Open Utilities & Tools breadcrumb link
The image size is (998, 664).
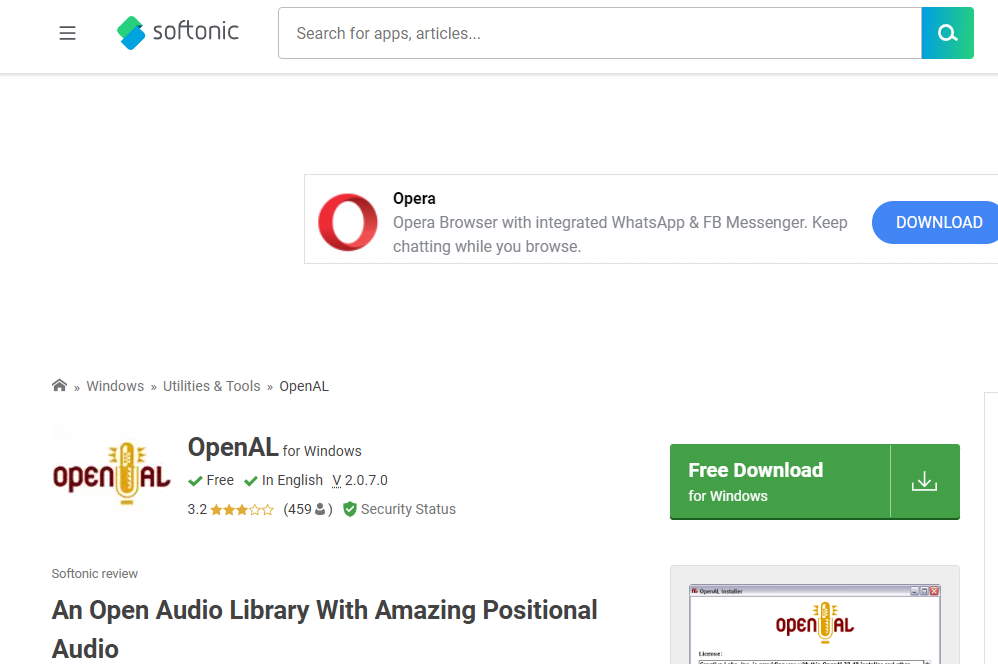pos(211,386)
